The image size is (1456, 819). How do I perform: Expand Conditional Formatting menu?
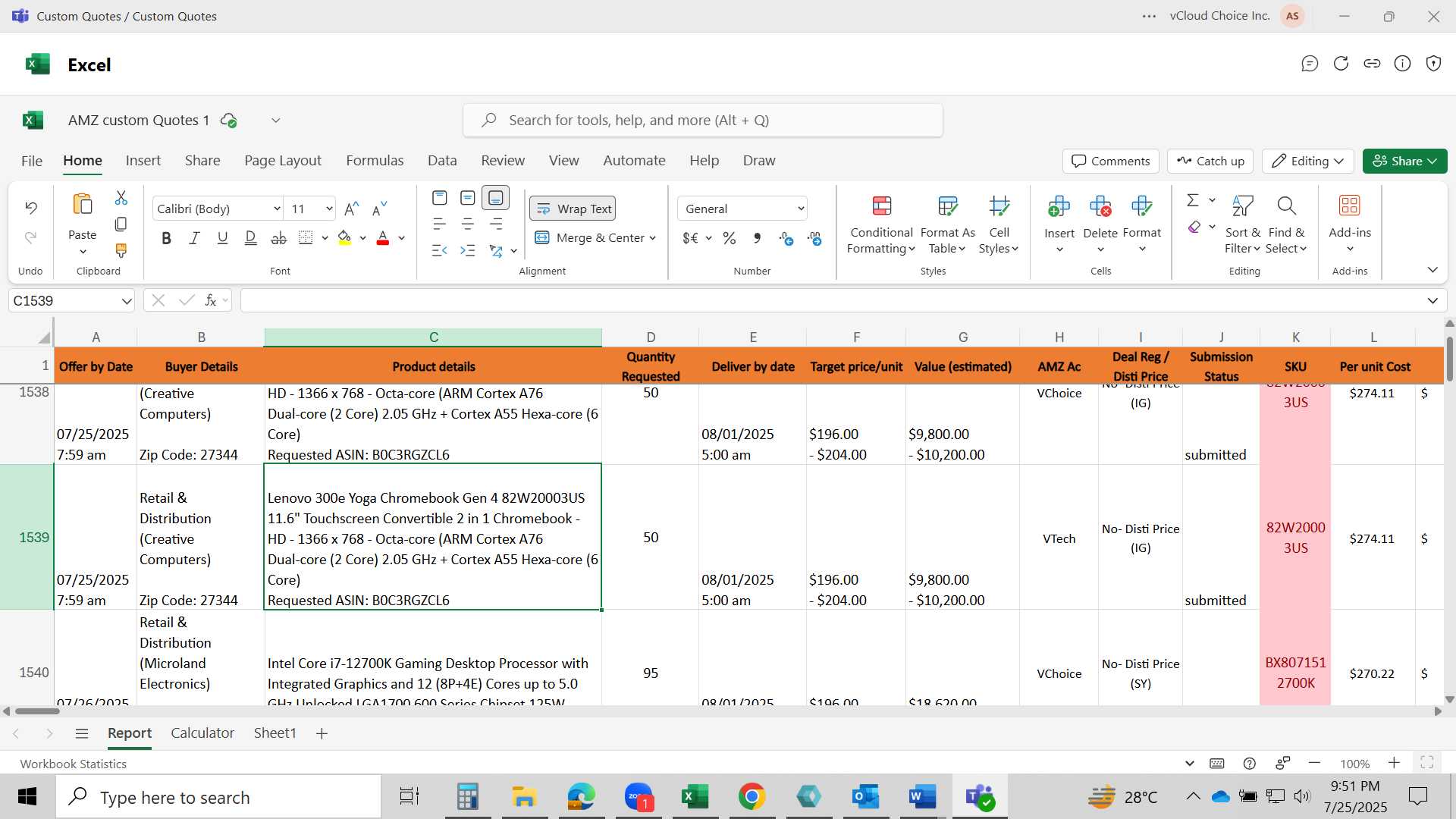tap(880, 226)
